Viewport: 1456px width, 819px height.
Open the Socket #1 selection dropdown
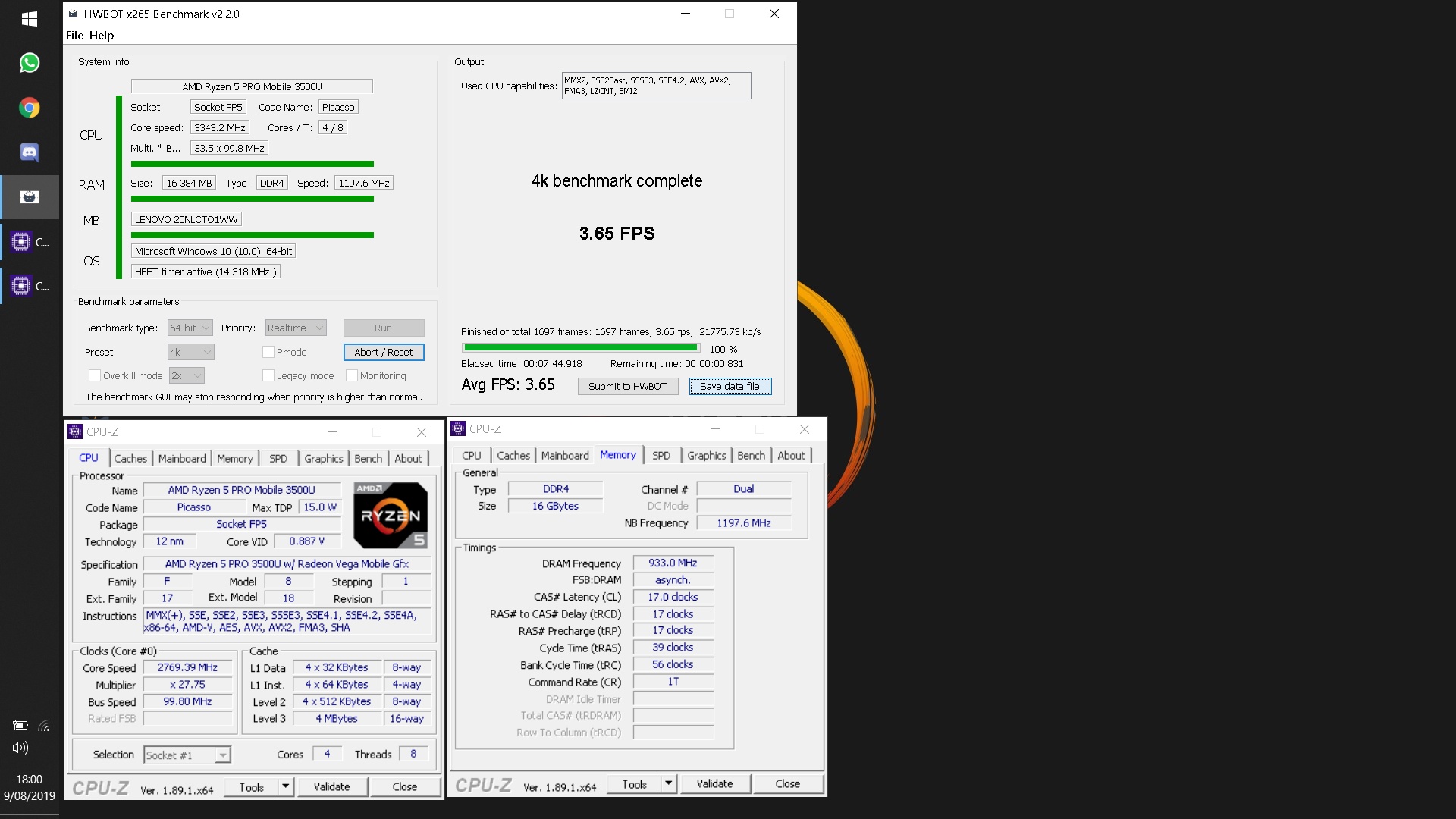pos(187,755)
